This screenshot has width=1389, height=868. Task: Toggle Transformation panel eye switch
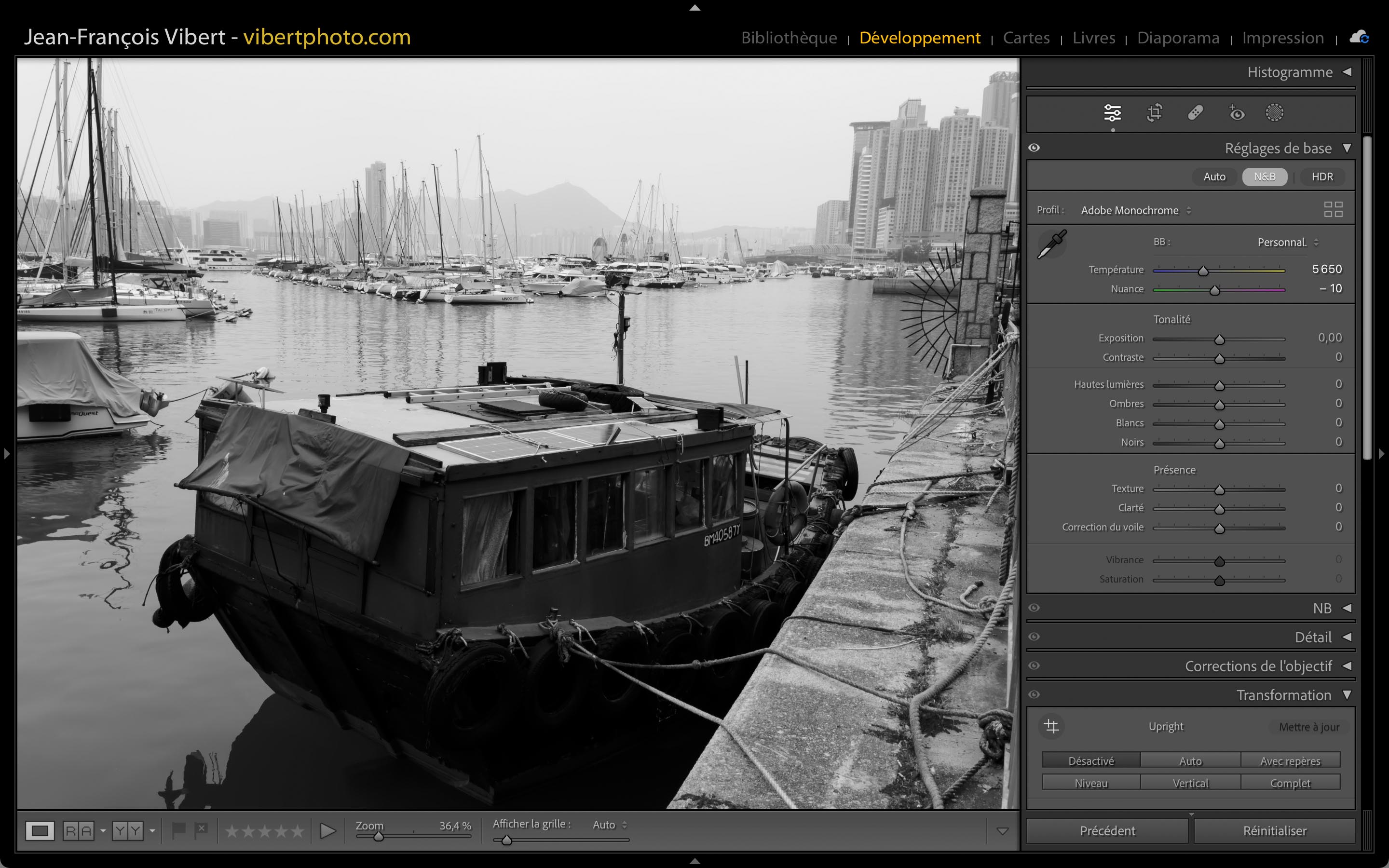(1035, 694)
